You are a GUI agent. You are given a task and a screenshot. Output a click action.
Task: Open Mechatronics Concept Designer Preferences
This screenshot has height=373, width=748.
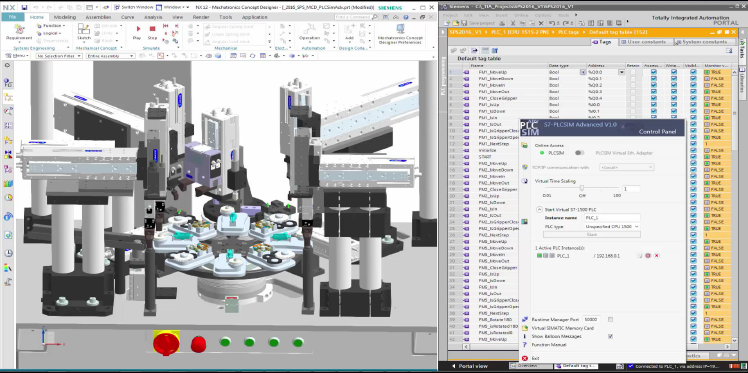click(400, 33)
